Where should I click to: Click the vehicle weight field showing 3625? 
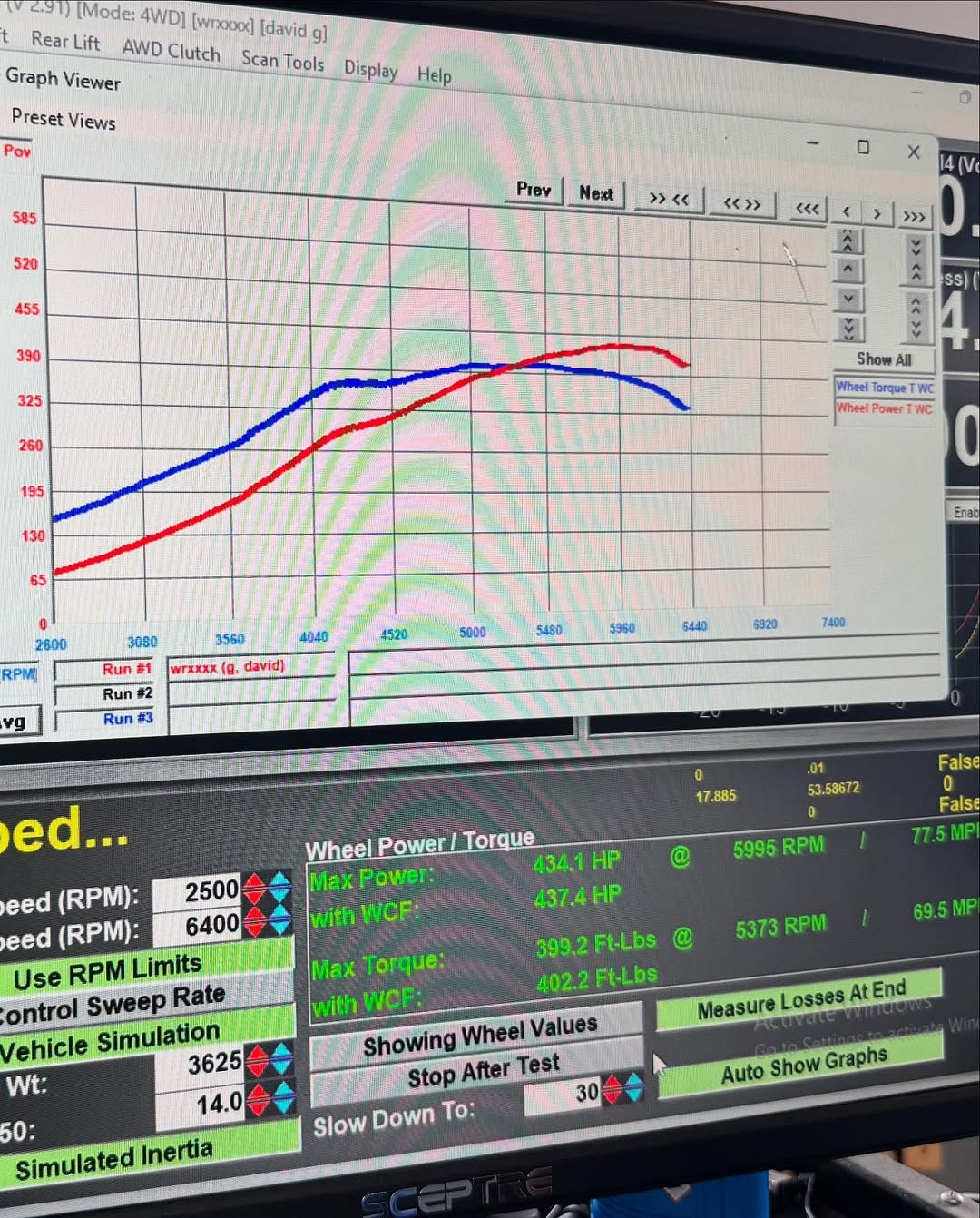(201, 1063)
